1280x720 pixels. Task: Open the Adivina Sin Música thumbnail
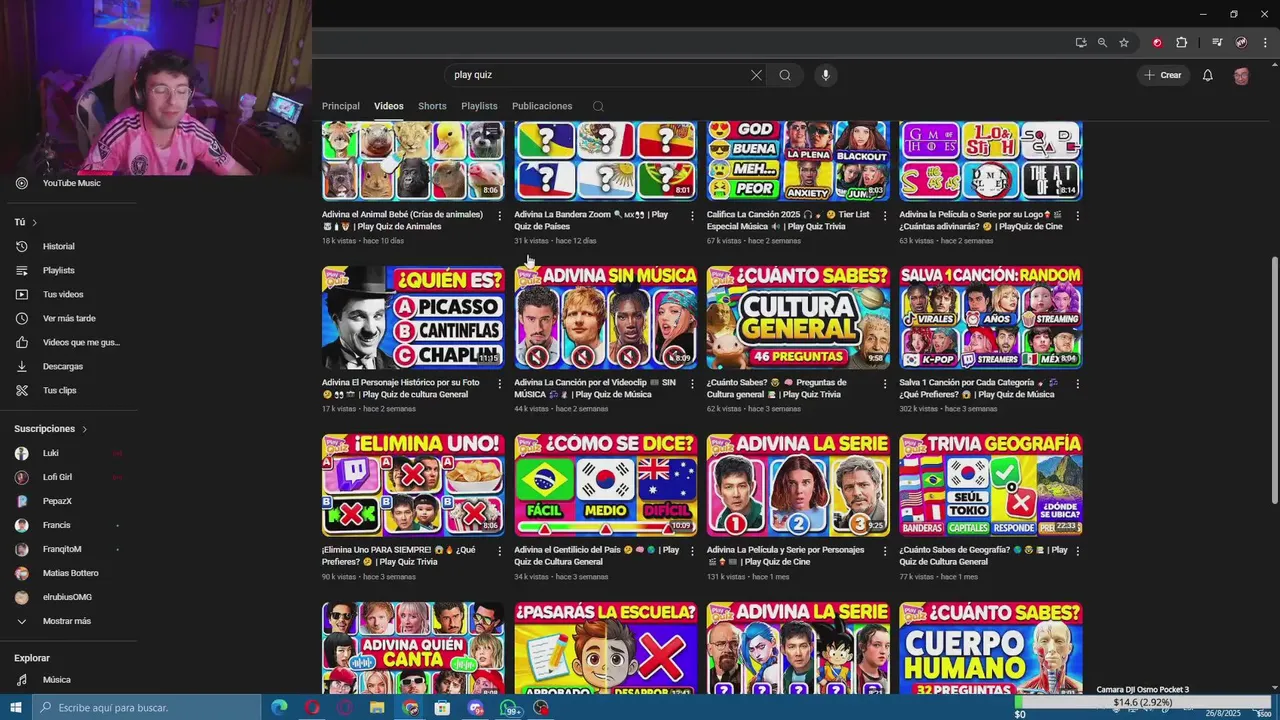(x=606, y=317)
